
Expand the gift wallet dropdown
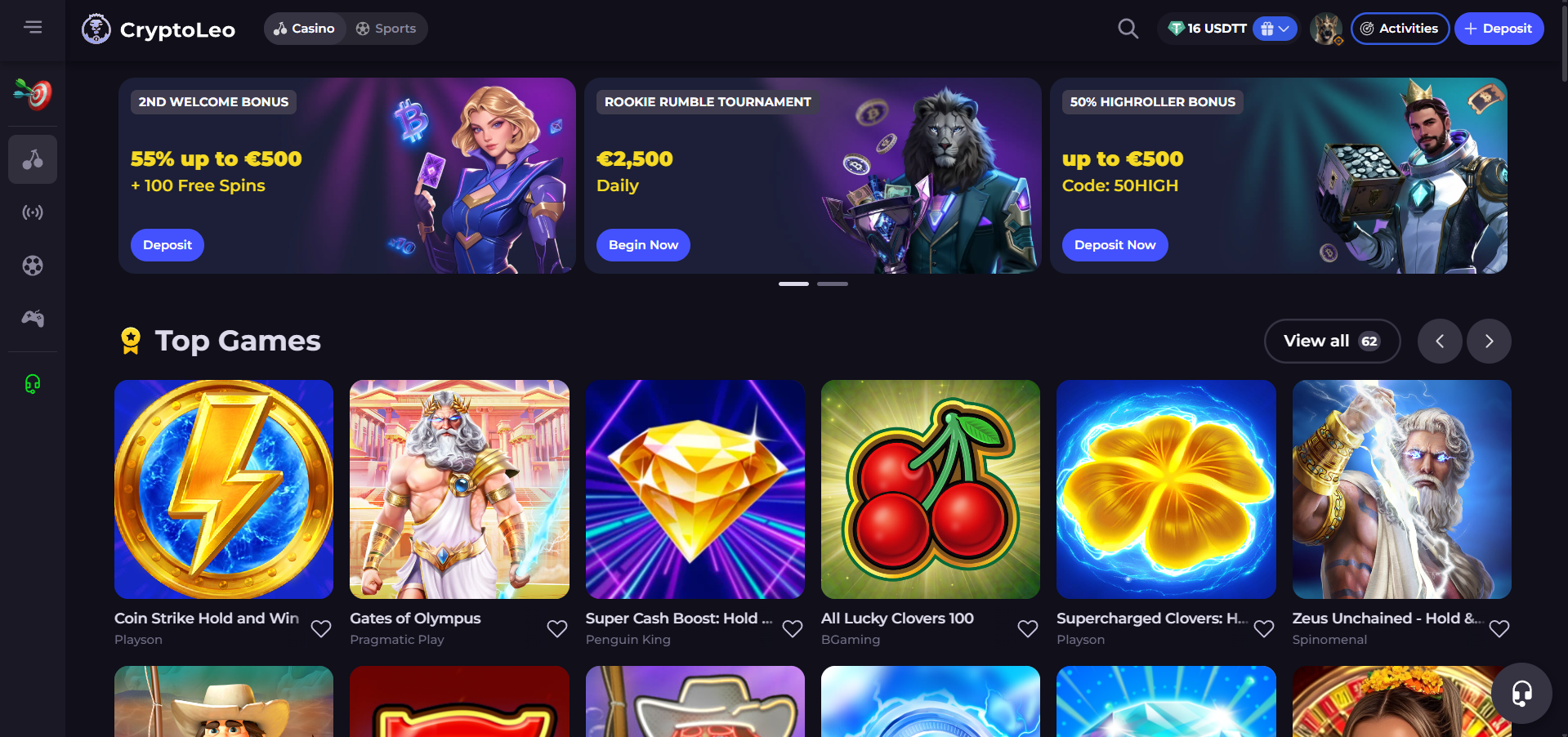[x=1275, y=29]
